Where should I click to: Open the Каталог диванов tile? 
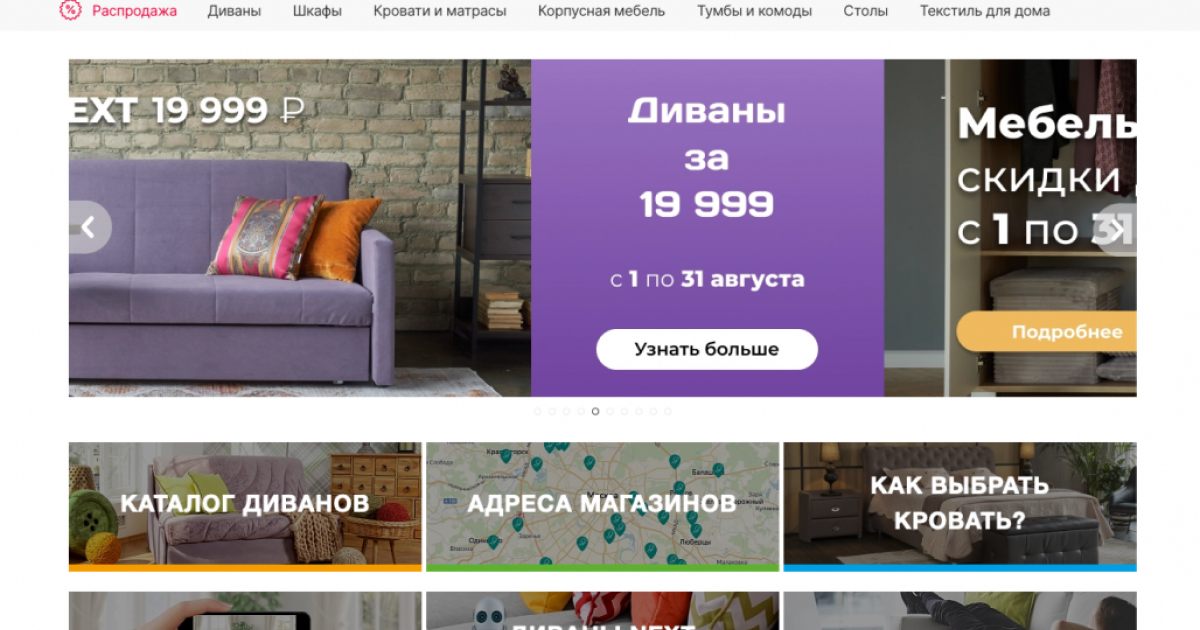click(245, 507)
